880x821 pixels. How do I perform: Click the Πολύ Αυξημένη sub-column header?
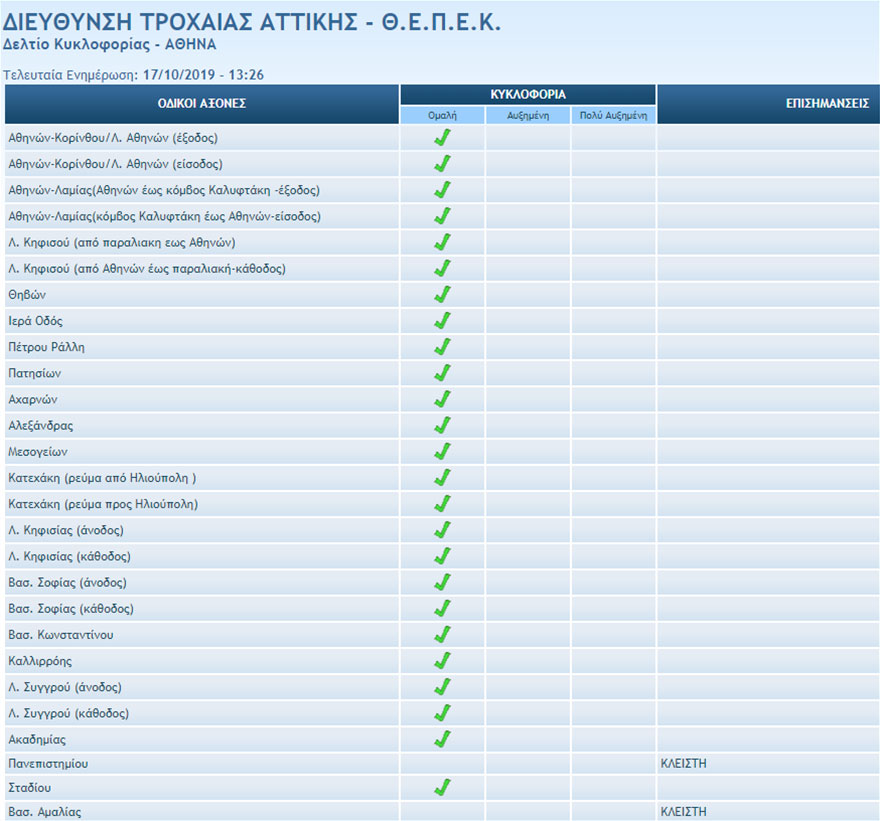[x=613, y=116]
